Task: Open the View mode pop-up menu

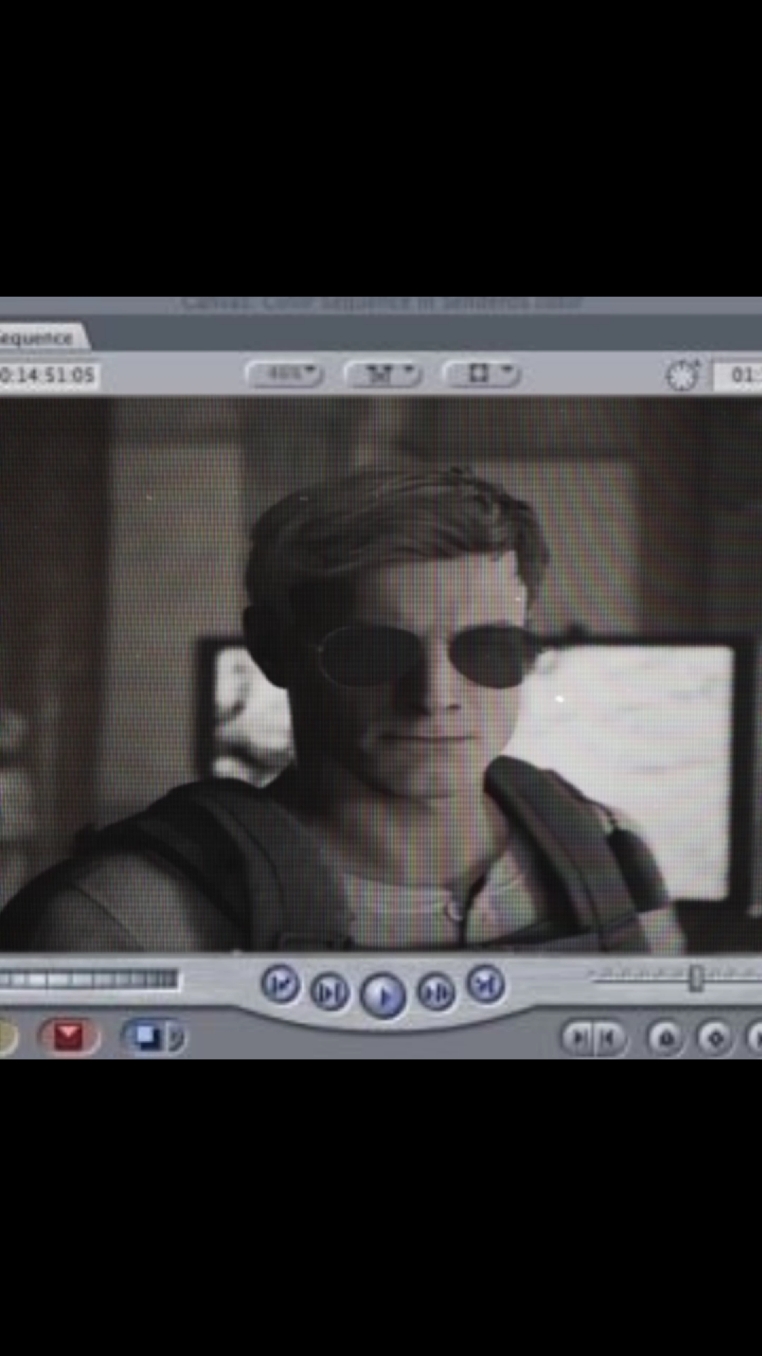Action: coord(481,375)
